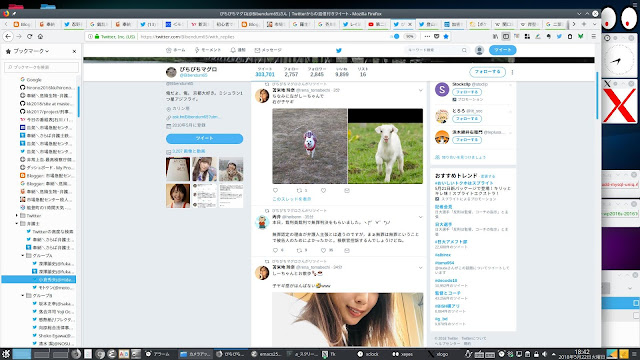Screen dimensions: 640x360
Task: Open the ask.fm link in profile bio
Action: (196, 117)
